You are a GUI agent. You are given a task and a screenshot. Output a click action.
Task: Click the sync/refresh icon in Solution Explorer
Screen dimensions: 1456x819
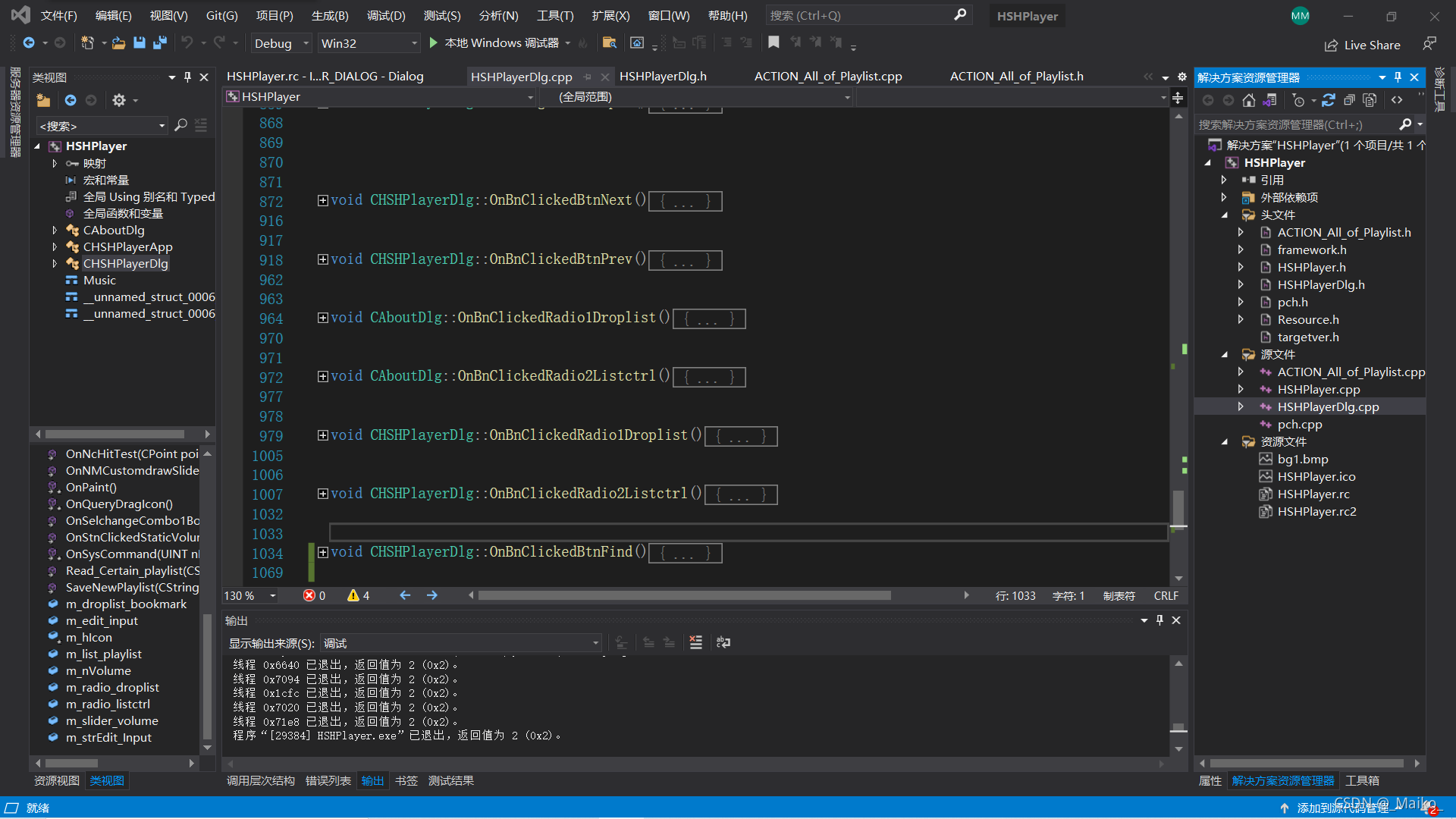click(1329, 100)
